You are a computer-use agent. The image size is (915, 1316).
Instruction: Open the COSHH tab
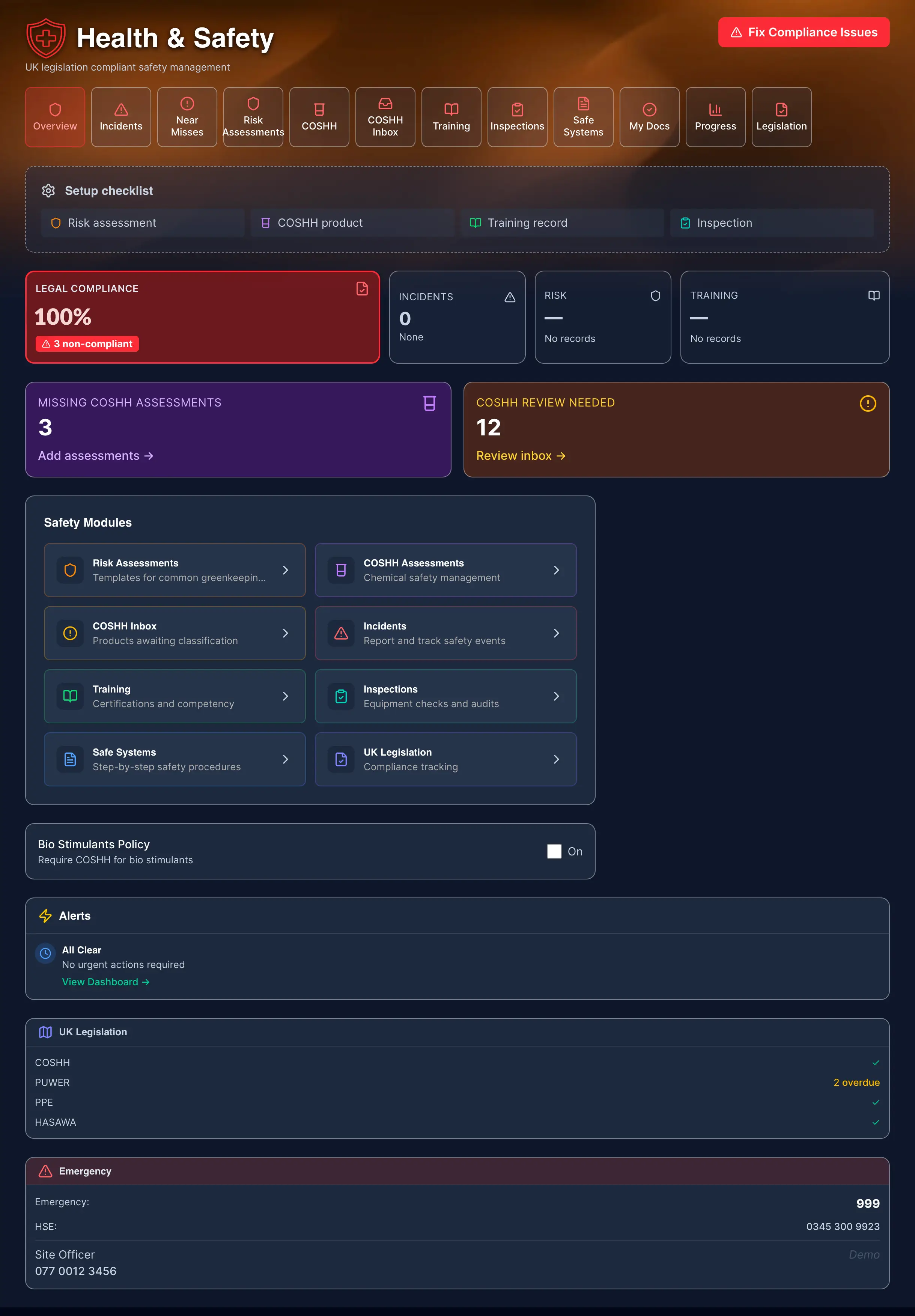[x=319, y=117]
